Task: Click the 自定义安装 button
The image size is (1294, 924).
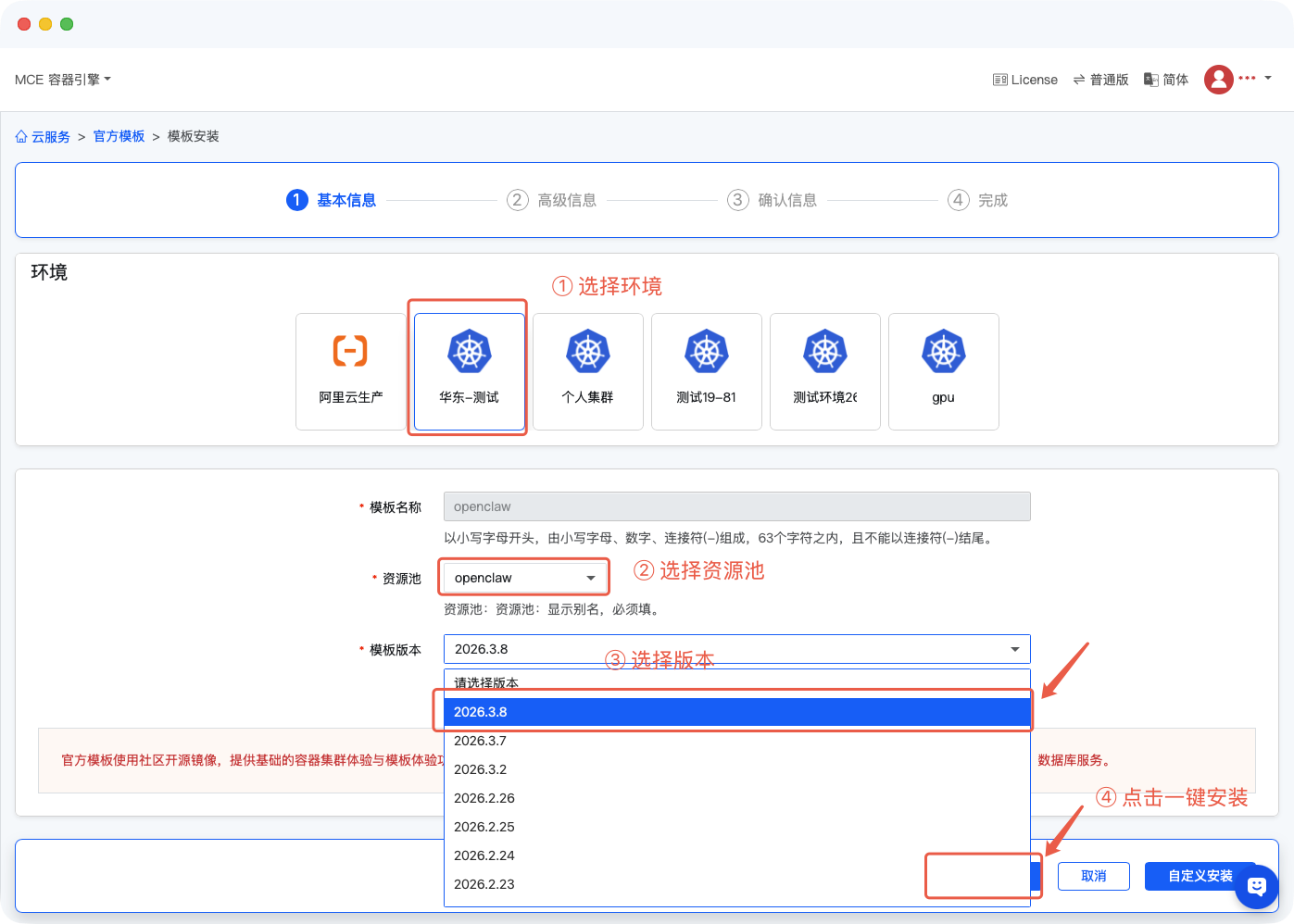Action: [1199, 876]
